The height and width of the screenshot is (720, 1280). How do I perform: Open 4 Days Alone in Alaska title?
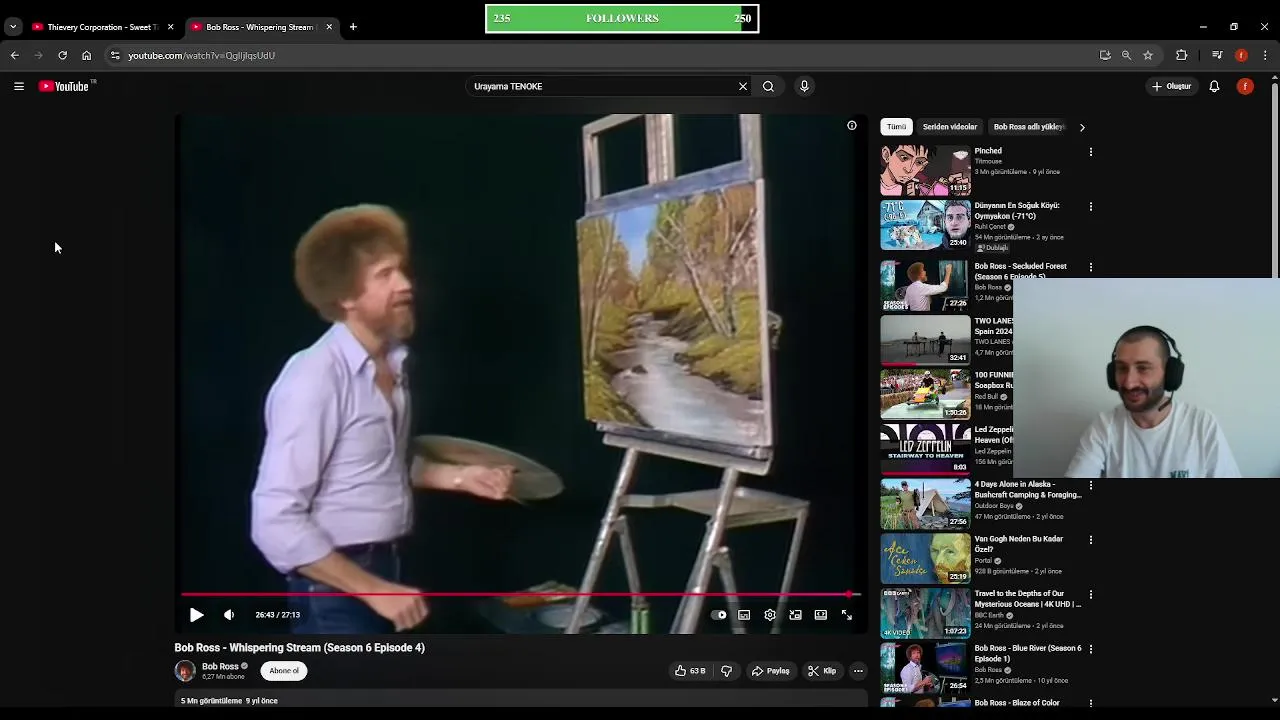(1028, 489)
